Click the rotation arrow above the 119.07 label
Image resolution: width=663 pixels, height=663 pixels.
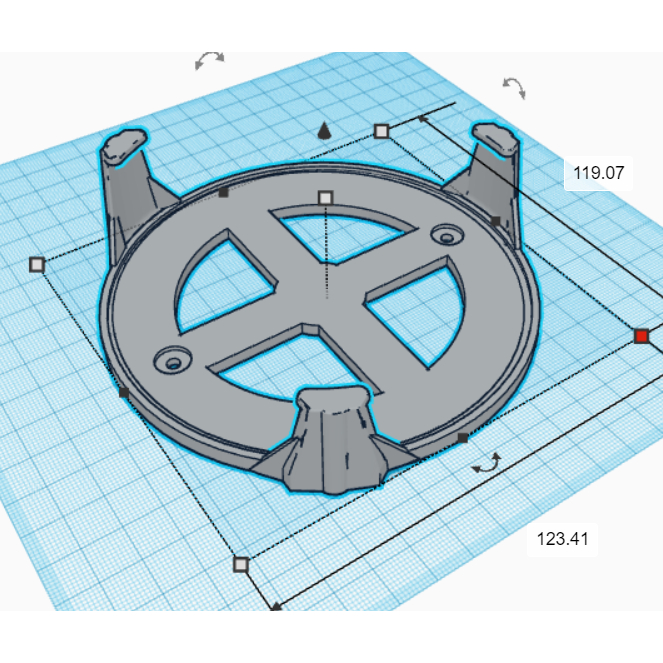513,87
